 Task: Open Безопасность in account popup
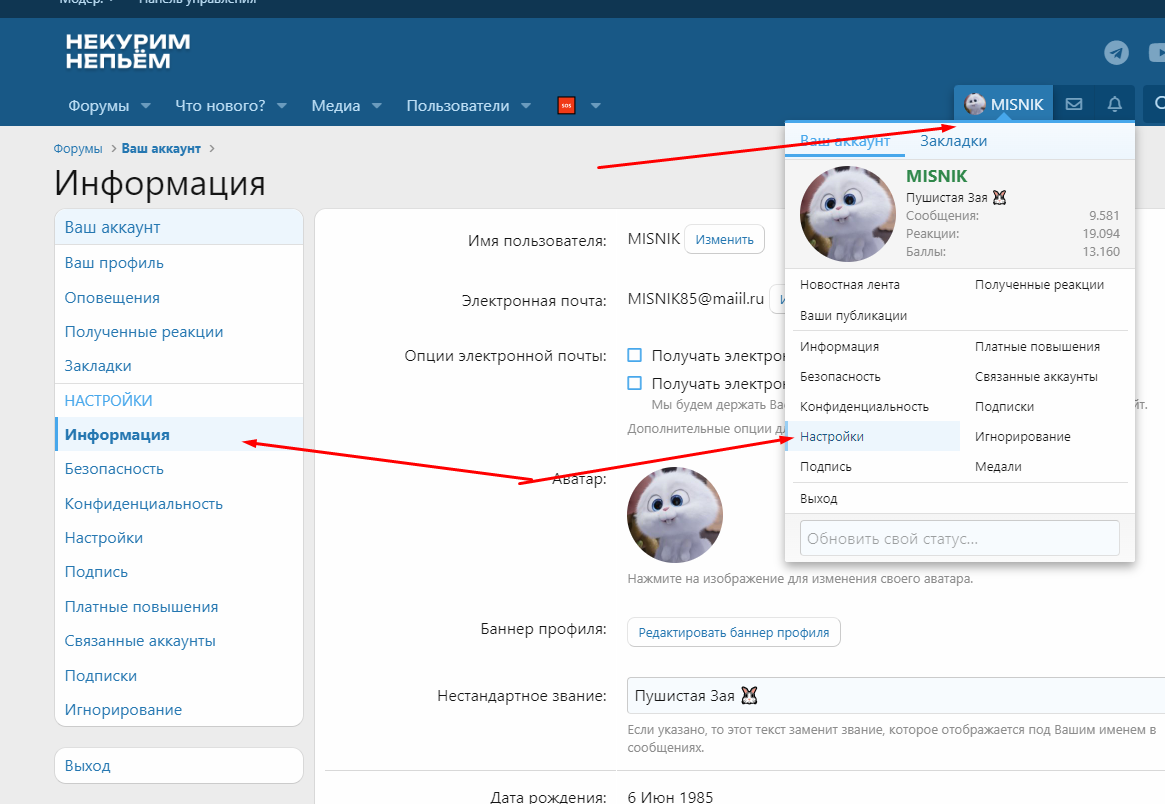(x=840, y=377)
